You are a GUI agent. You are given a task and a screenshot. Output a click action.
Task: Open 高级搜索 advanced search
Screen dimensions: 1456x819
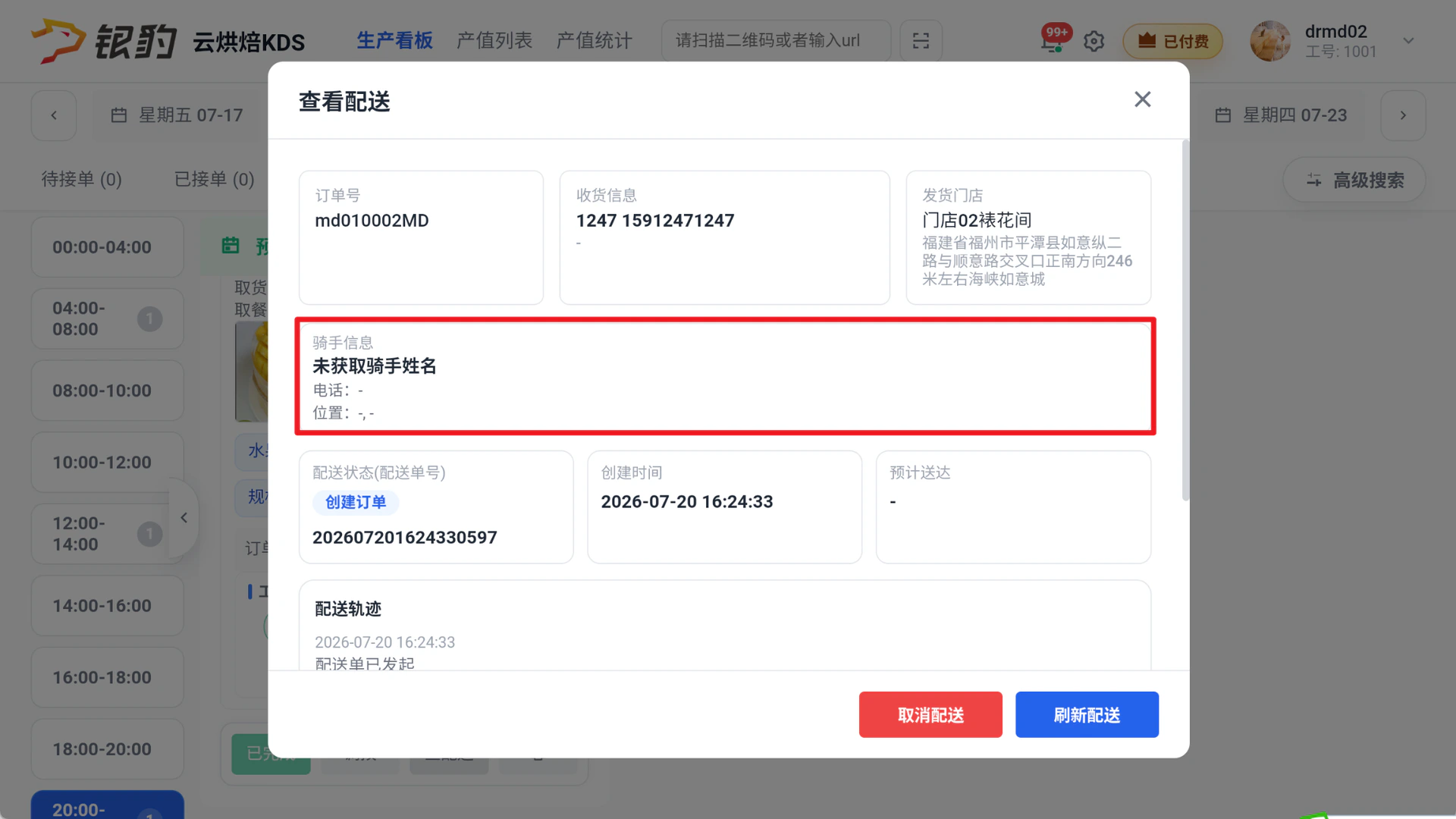click(1354, 180)
